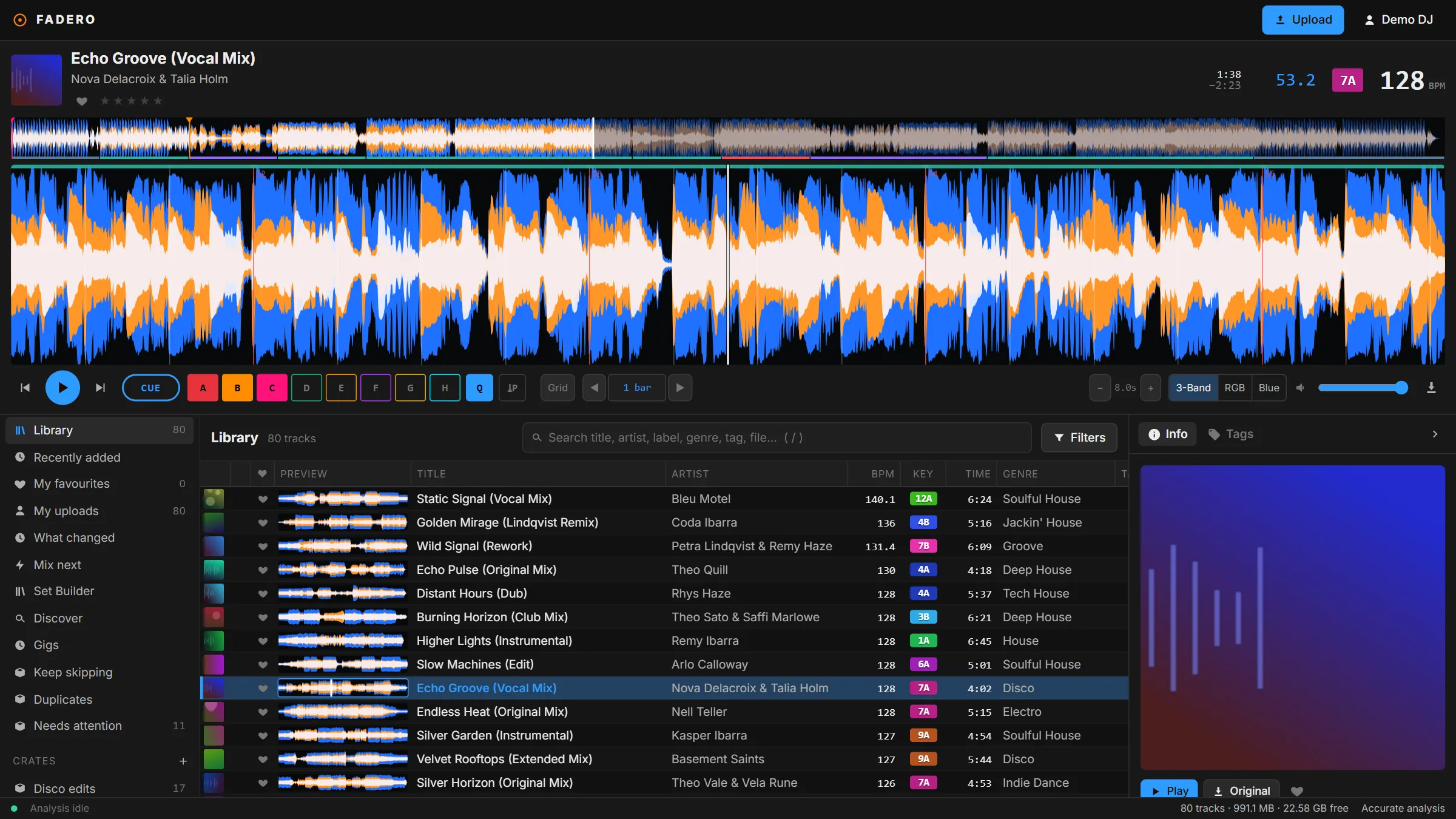Sort library by KEY column

click(x=923, y=474)
